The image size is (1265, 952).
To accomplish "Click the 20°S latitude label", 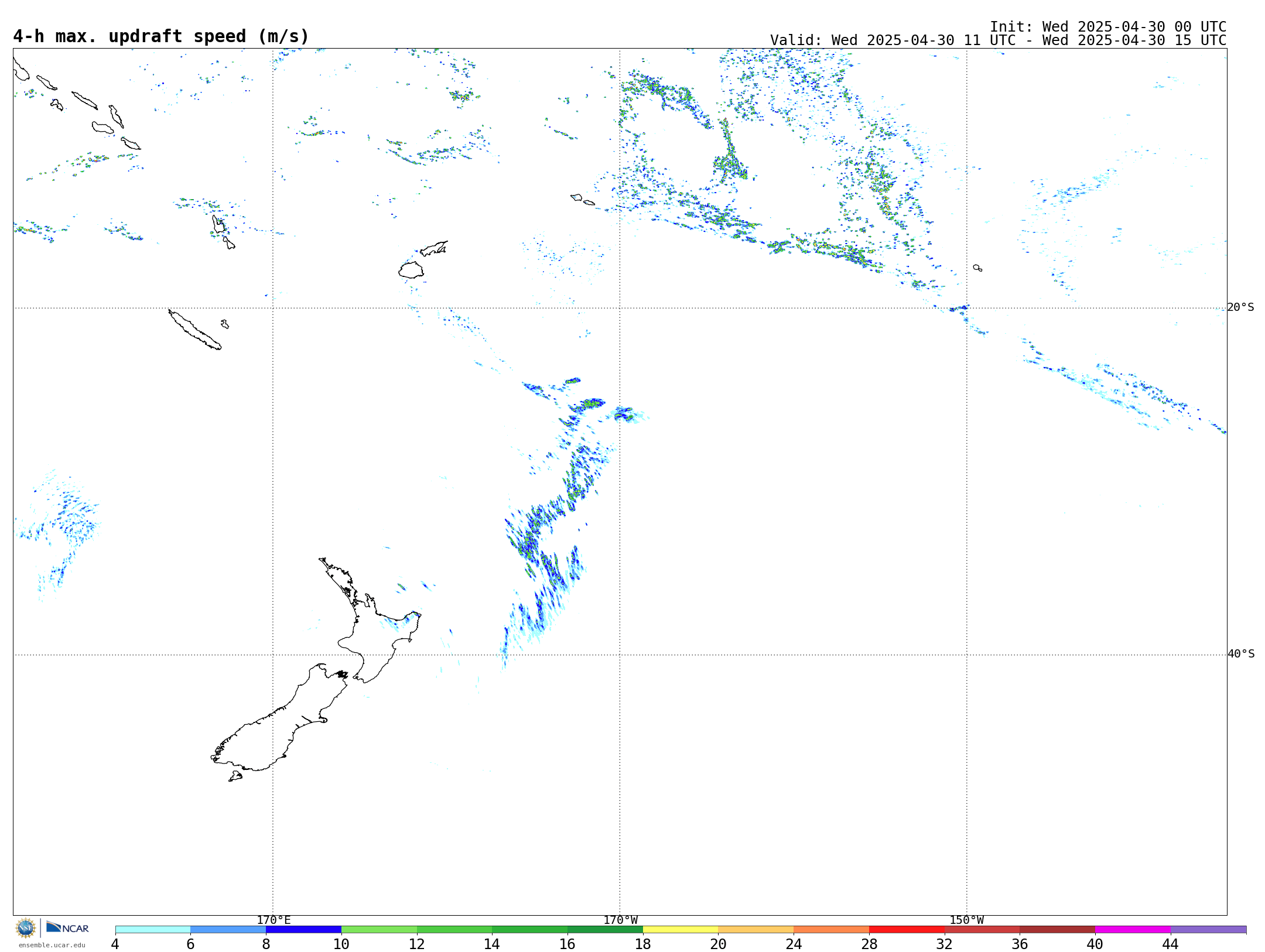I will pyautogui.click(x=1241, y=307).
